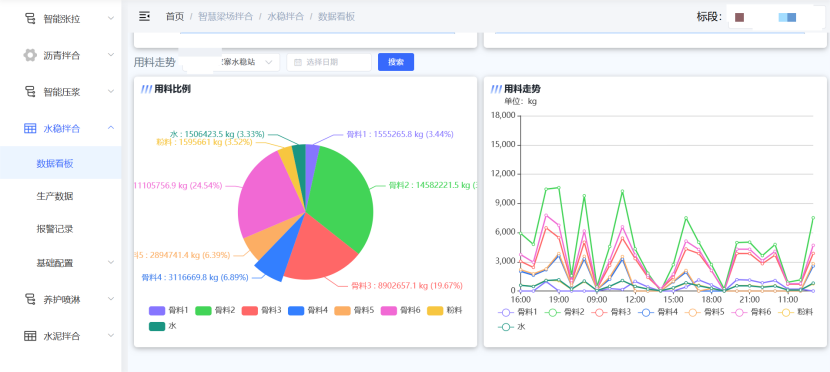Image resolution: width=830 pixels, height=372 pixels.
Task: Click the 智能压浆 sidebar icon
Action: (x=30, y=92)
